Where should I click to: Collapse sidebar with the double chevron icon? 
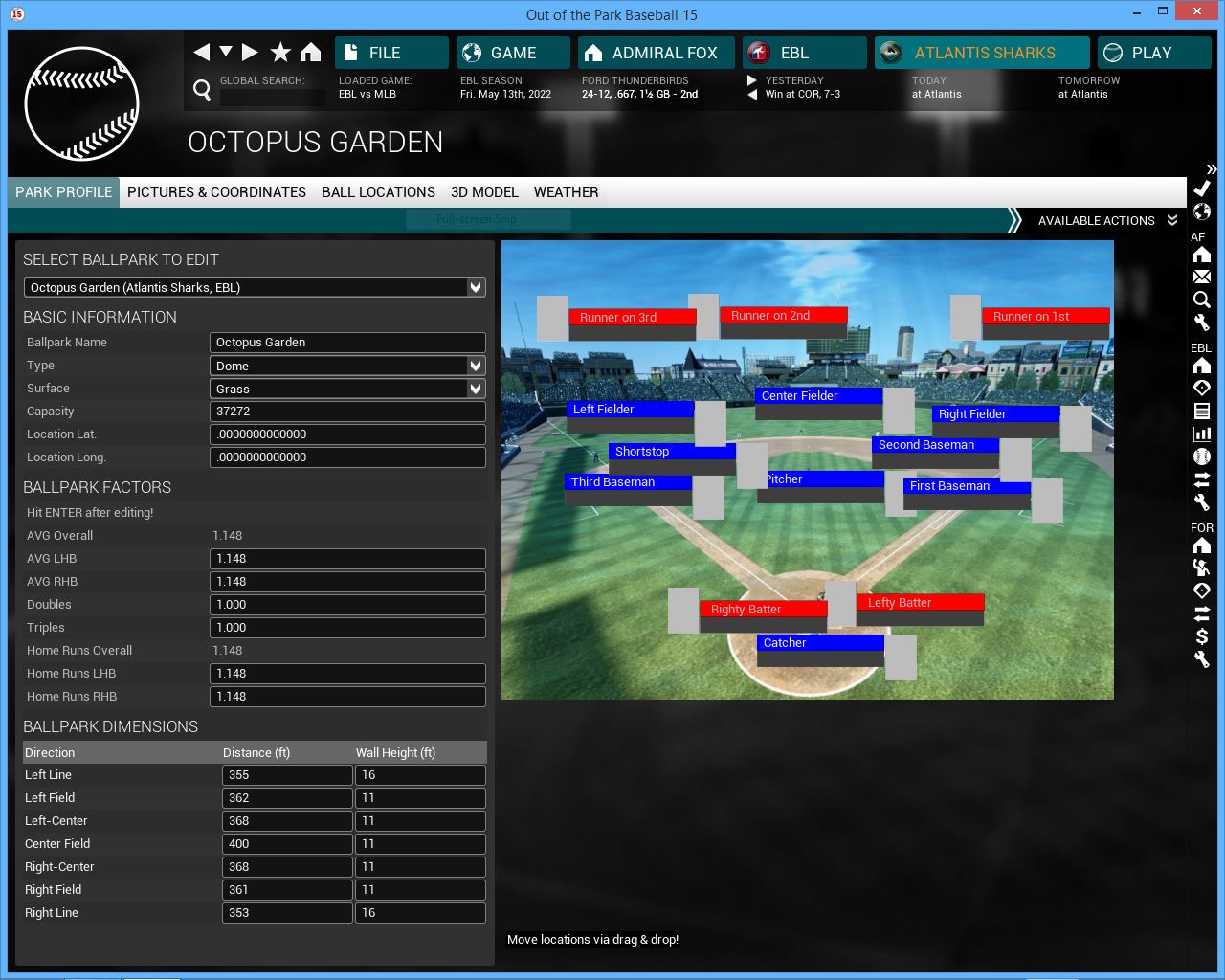coord(1211,168)
